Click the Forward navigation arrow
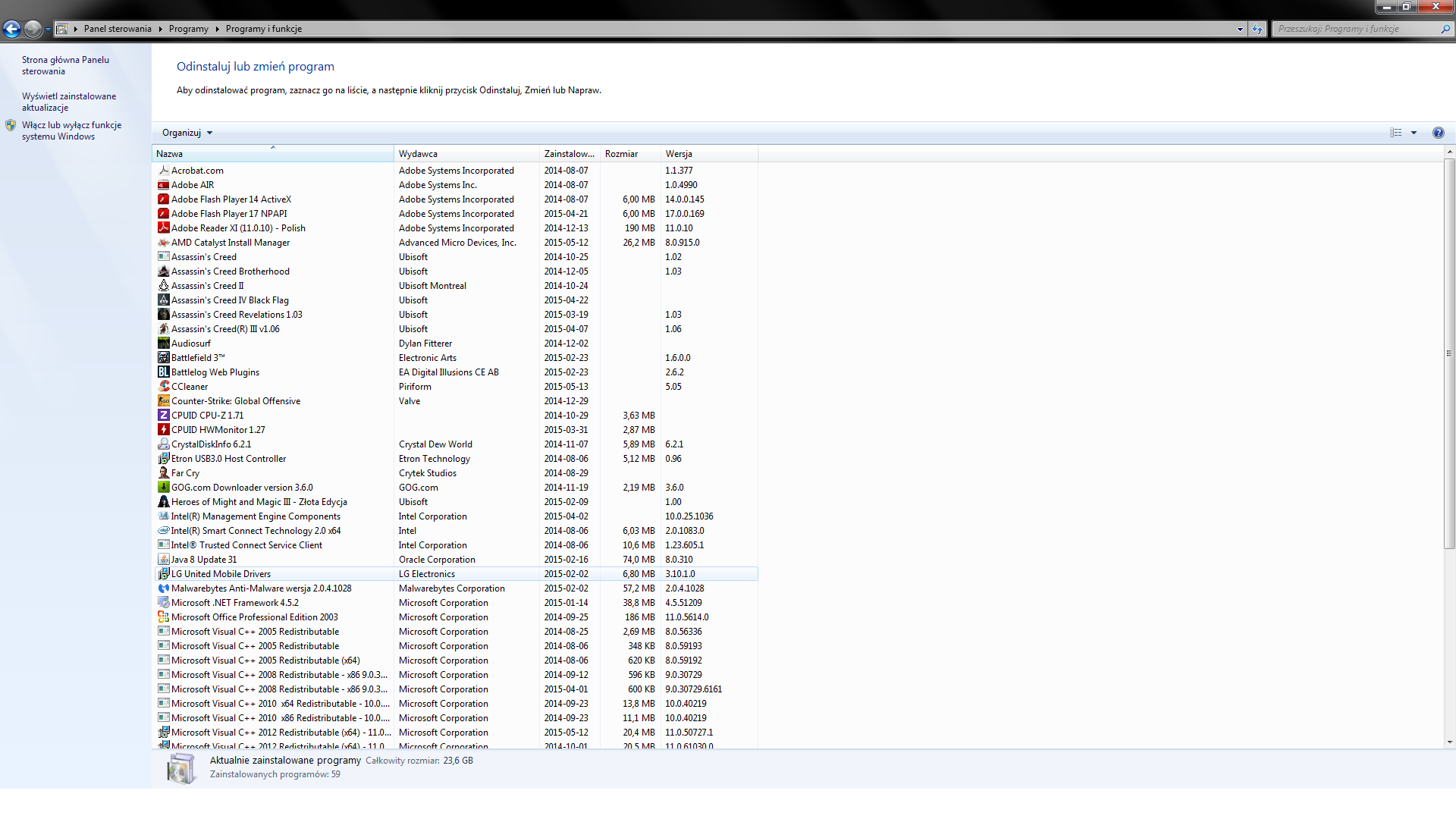The image size is (1456, 819). point(33,29)
